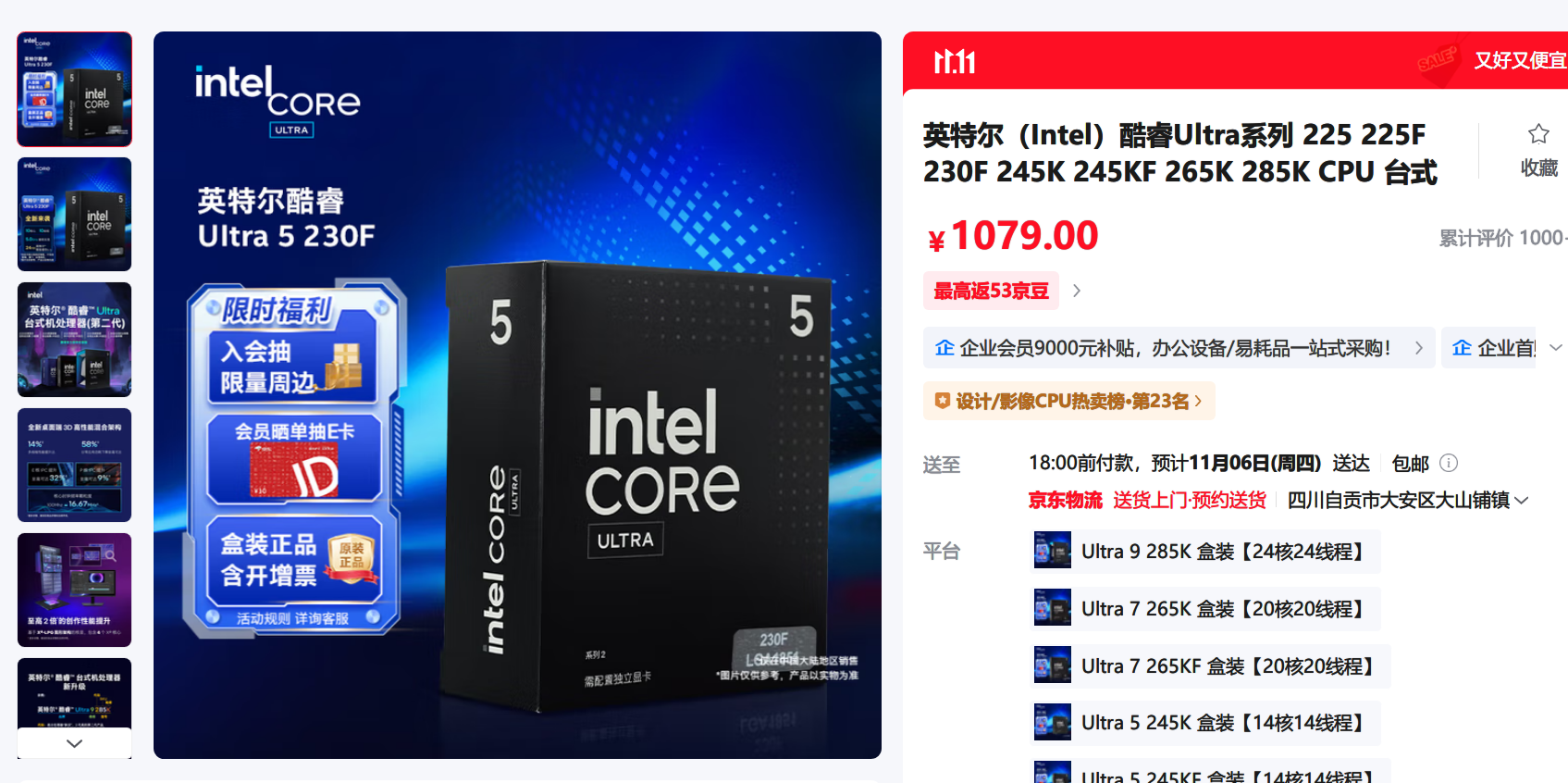Viewport: 1568px width, 783px height.
Task: Open the 最高返53京豆 reward arrow
Action: point(1076,291)
